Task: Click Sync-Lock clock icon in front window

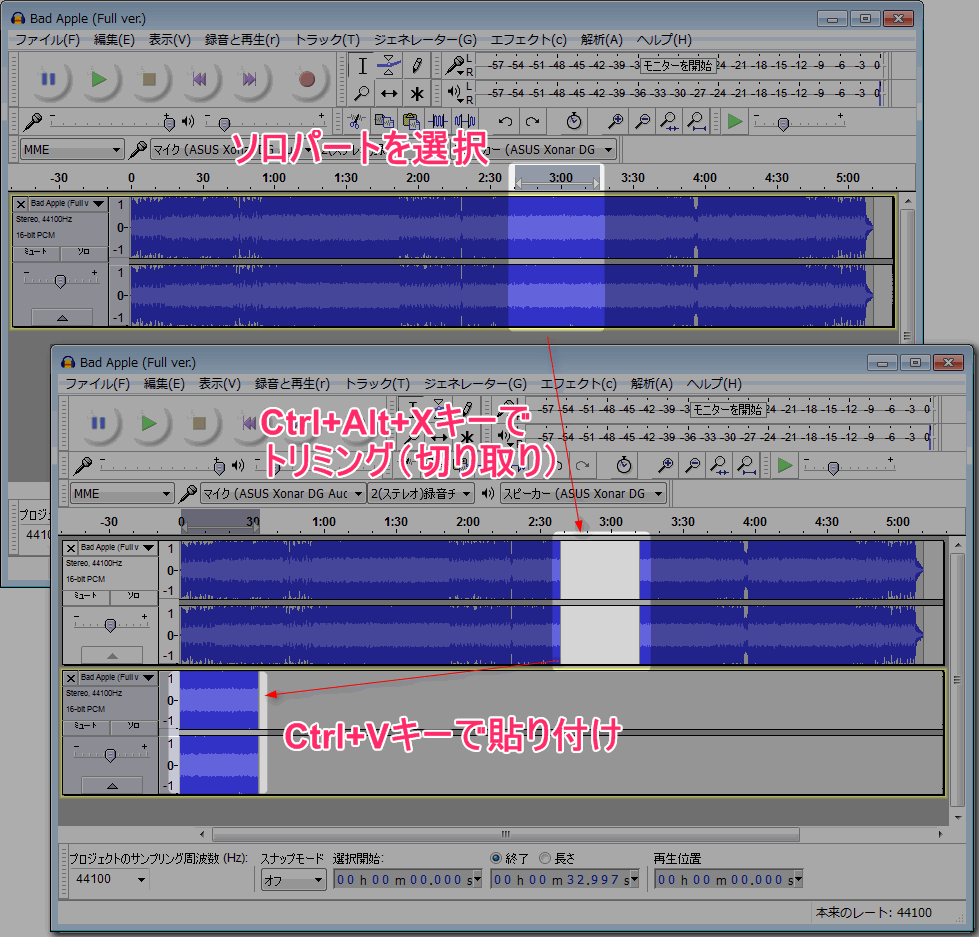Action: [x=624, y=465]
